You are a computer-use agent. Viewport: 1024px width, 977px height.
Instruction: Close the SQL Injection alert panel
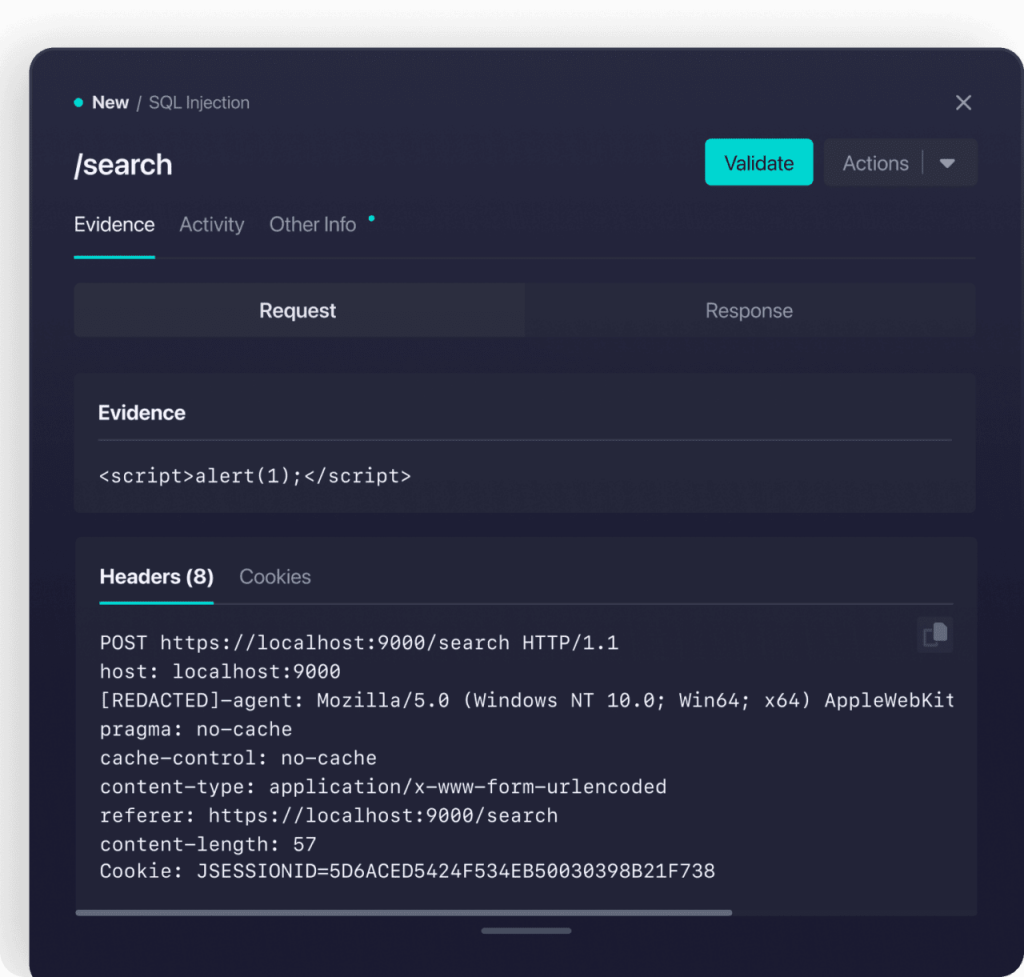coord(963,103)
